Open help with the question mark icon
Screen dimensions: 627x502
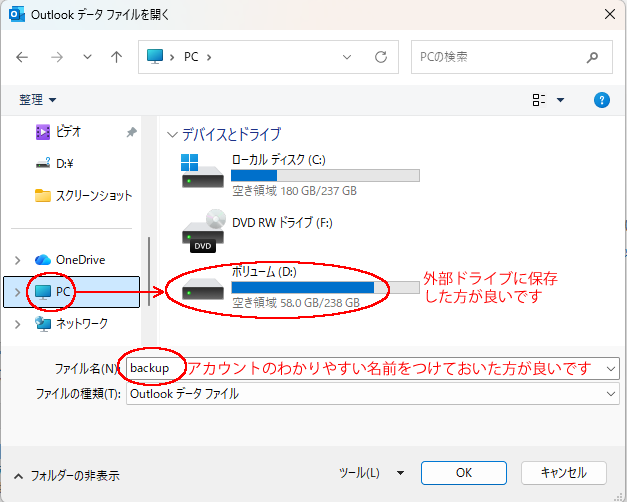602,100
